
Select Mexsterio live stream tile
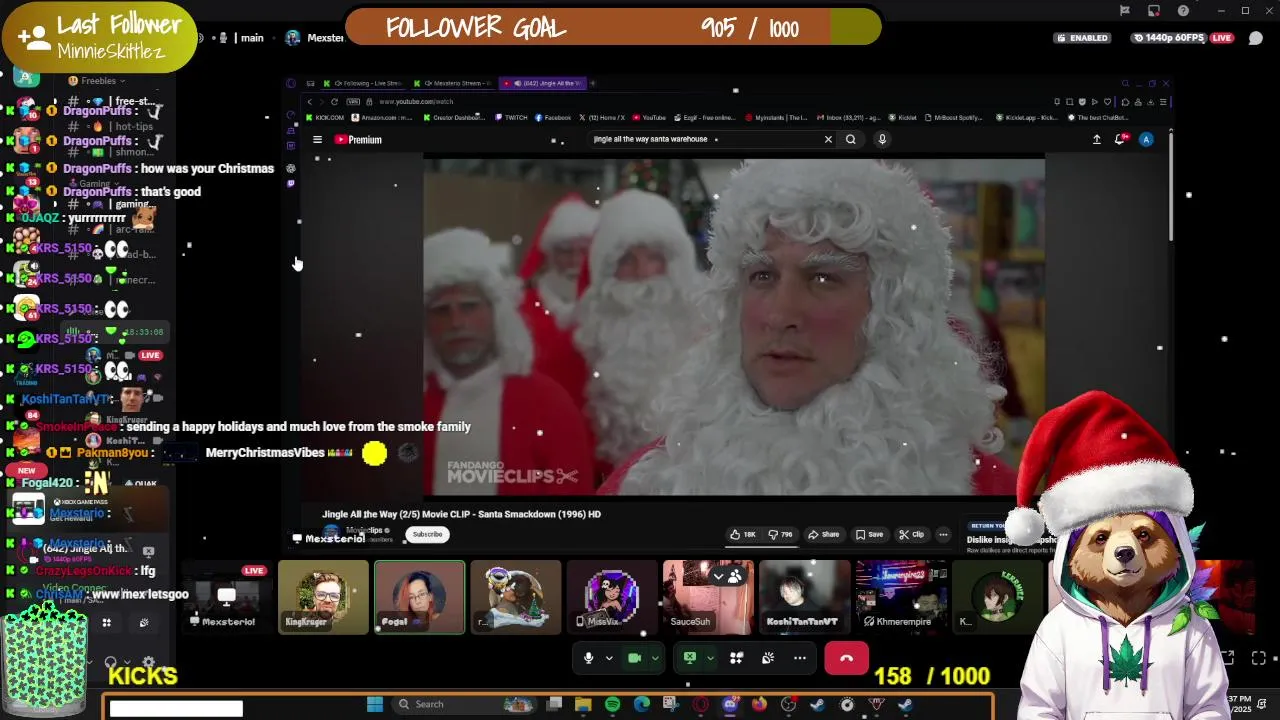pyautogui.click(x=227, y=597)
